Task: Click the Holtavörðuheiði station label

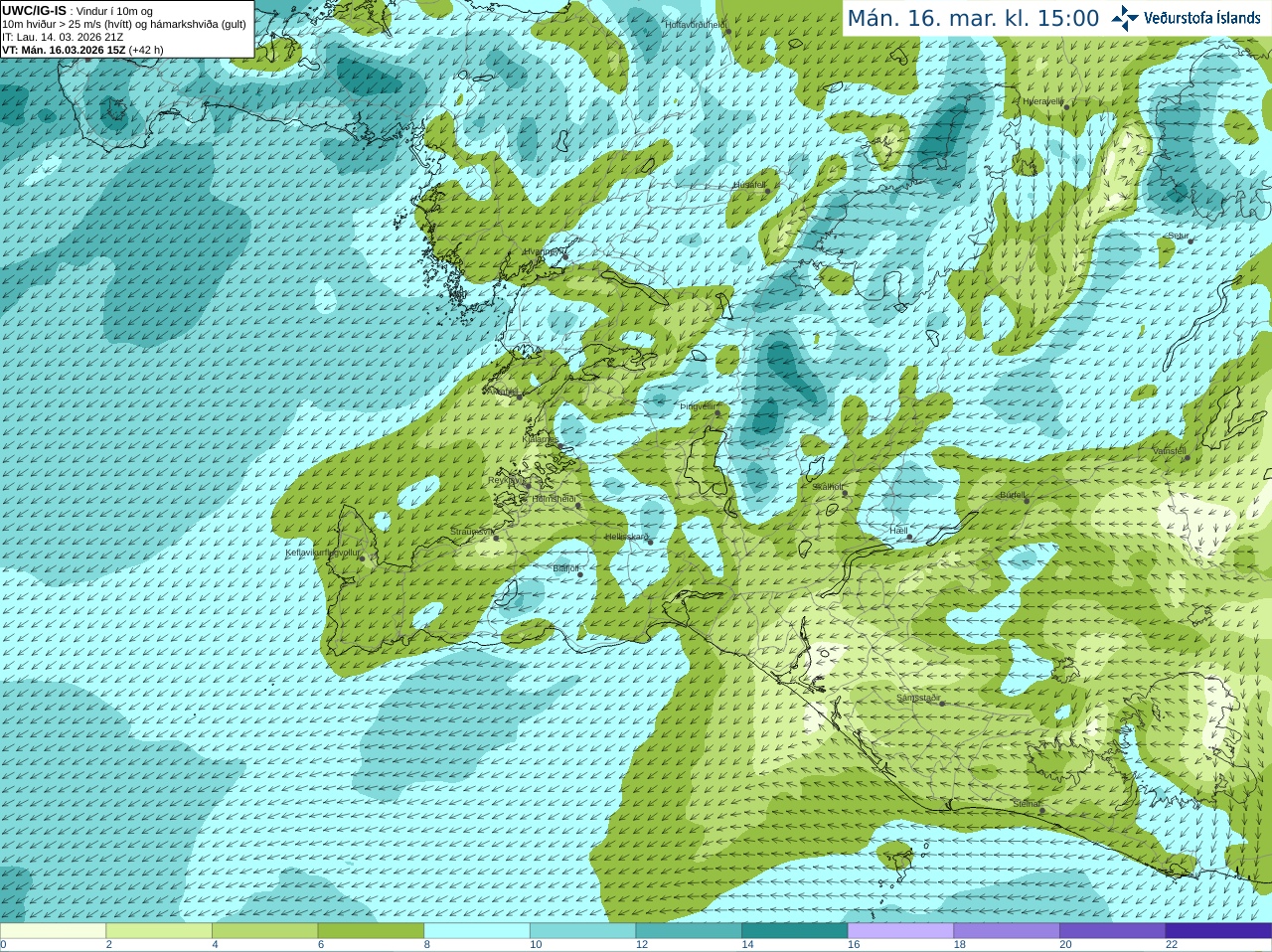Action: pyautogui.click(x=696, y=24)
